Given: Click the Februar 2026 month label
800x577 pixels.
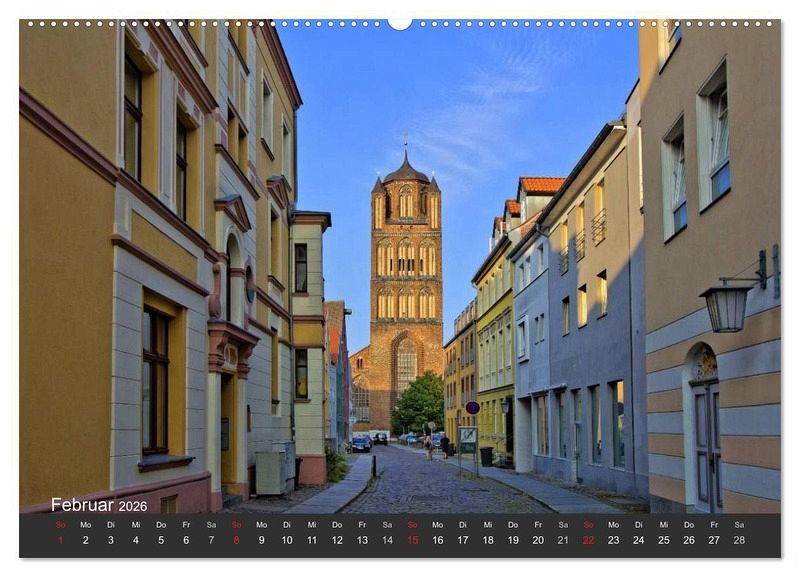Looking at the screenshot, I should click(98, 505).
